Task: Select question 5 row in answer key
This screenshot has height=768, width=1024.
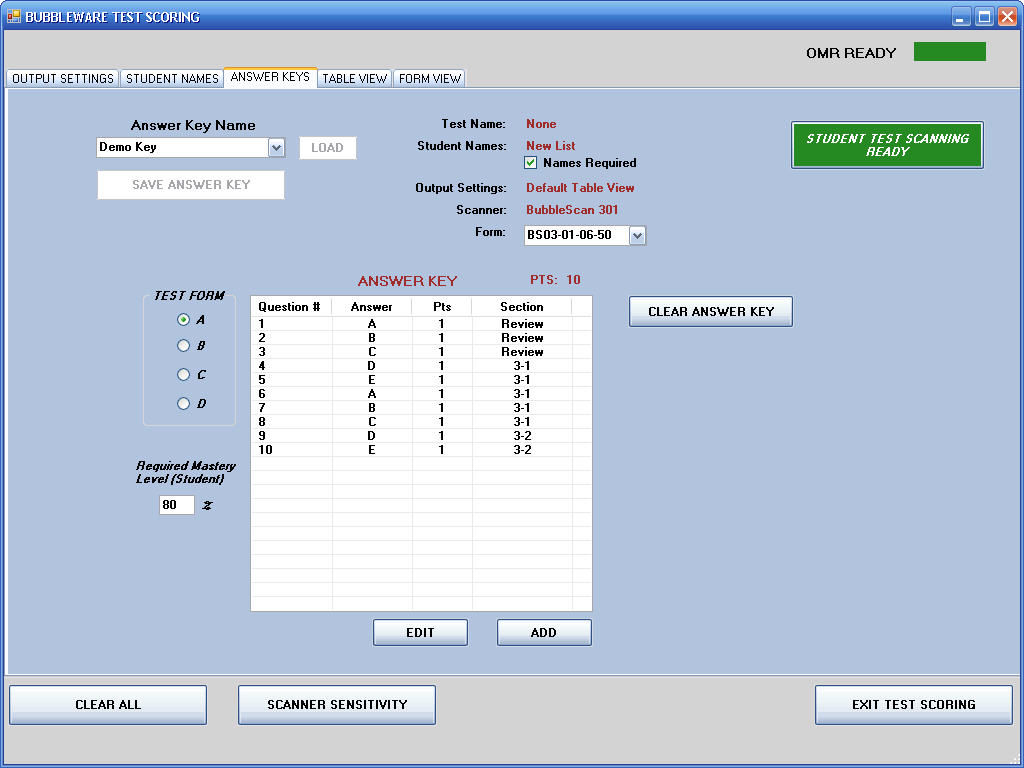Action: tap(421, 380)
